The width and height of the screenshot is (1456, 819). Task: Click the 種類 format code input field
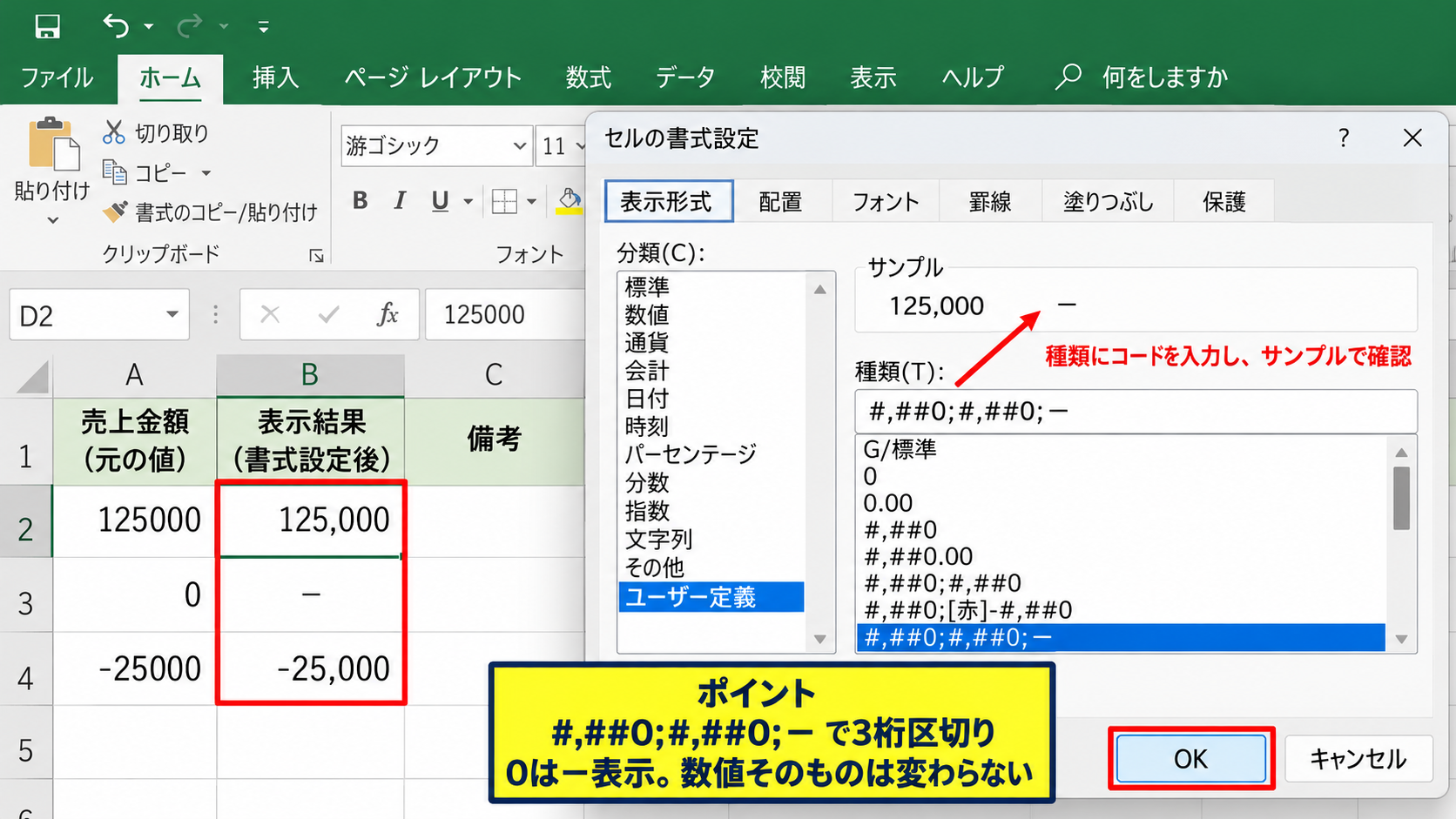point(1136,411)
